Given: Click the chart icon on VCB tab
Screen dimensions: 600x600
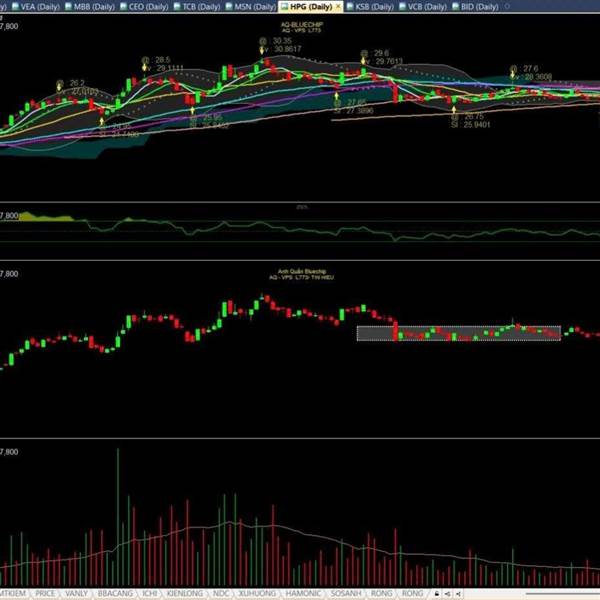Looking at the screenshot, I should tap(403, 7).
